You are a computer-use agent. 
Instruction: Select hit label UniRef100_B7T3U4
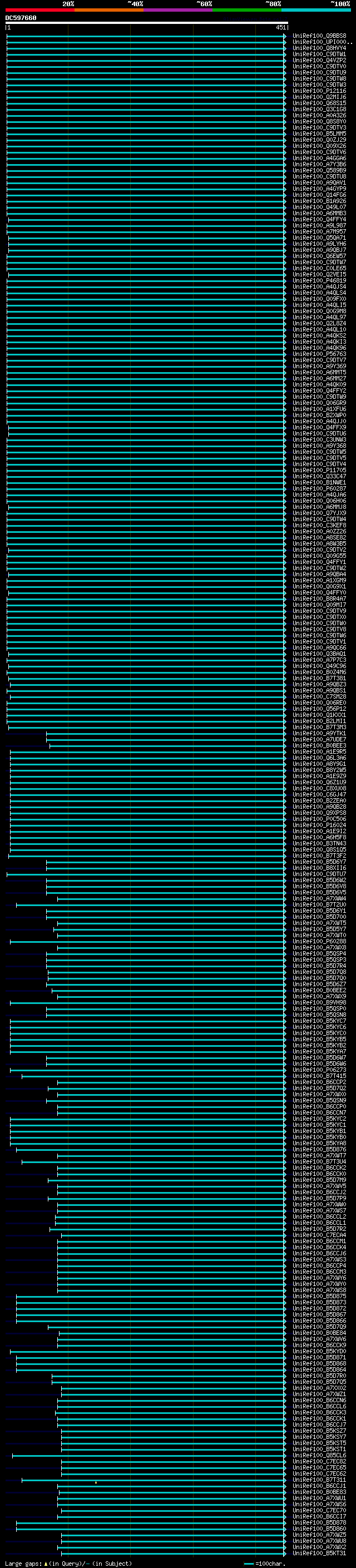319,1161
